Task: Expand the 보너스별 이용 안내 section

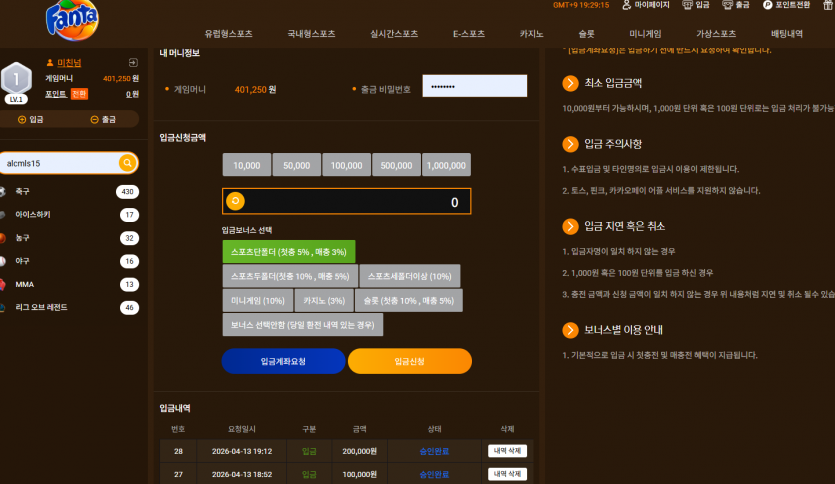Action: pos(570,330)
